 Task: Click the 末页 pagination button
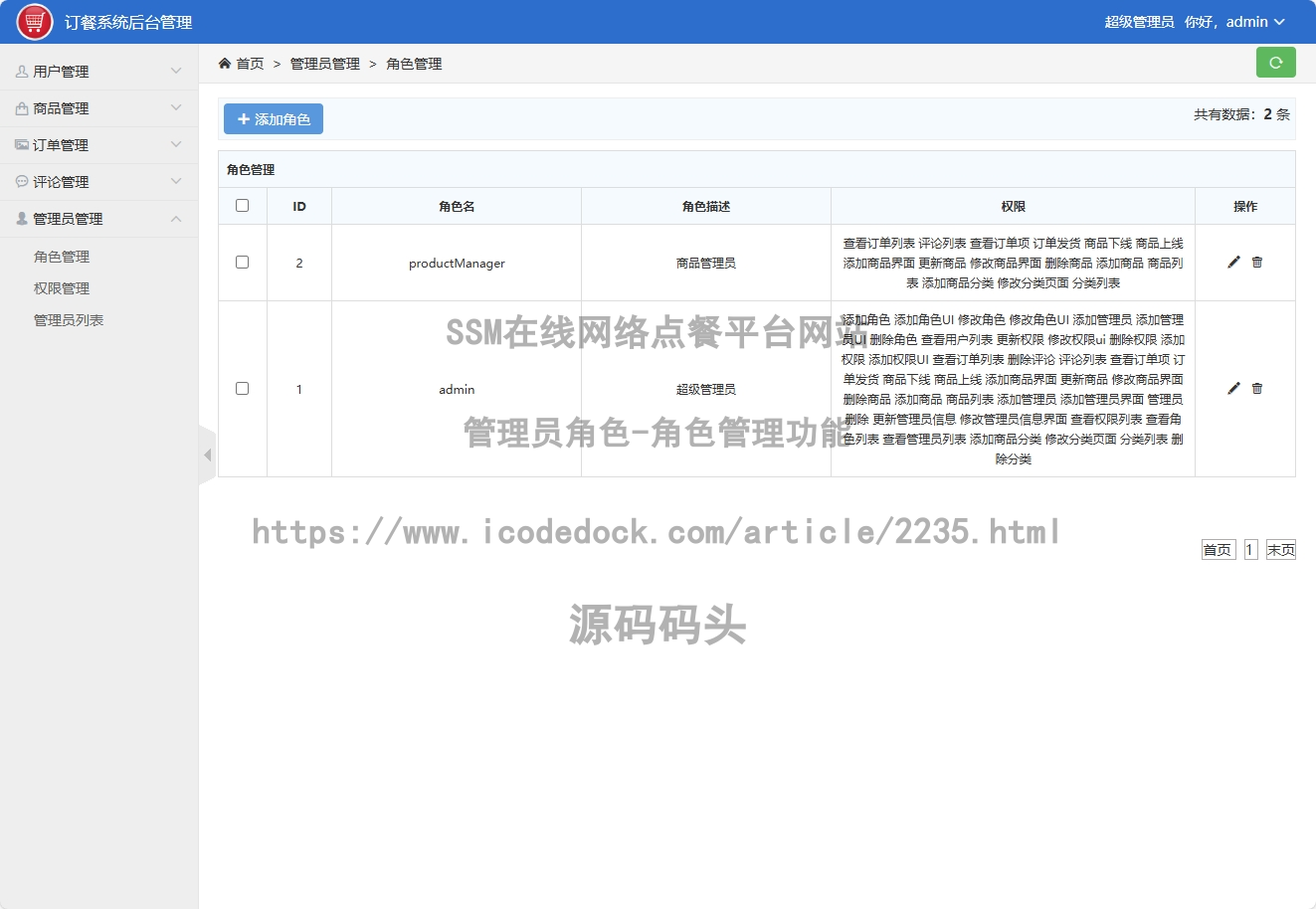click(x=1281, y=550)
